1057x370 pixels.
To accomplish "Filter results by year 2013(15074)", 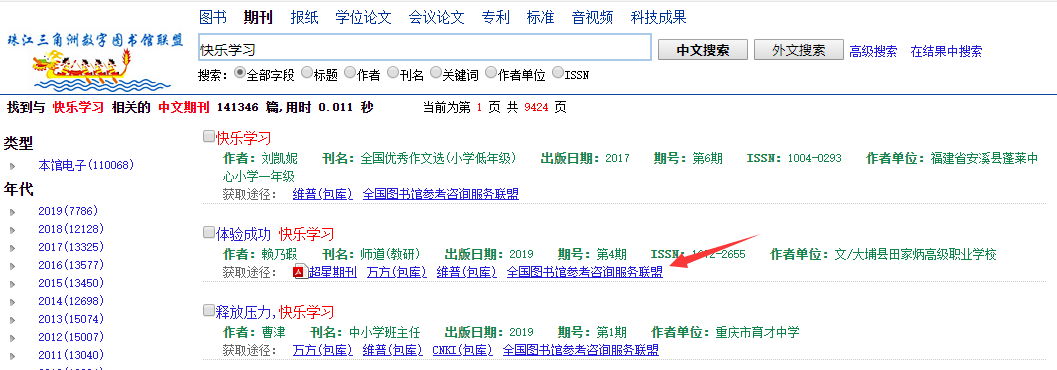I will pyautogui.click(x=71, y=319).
